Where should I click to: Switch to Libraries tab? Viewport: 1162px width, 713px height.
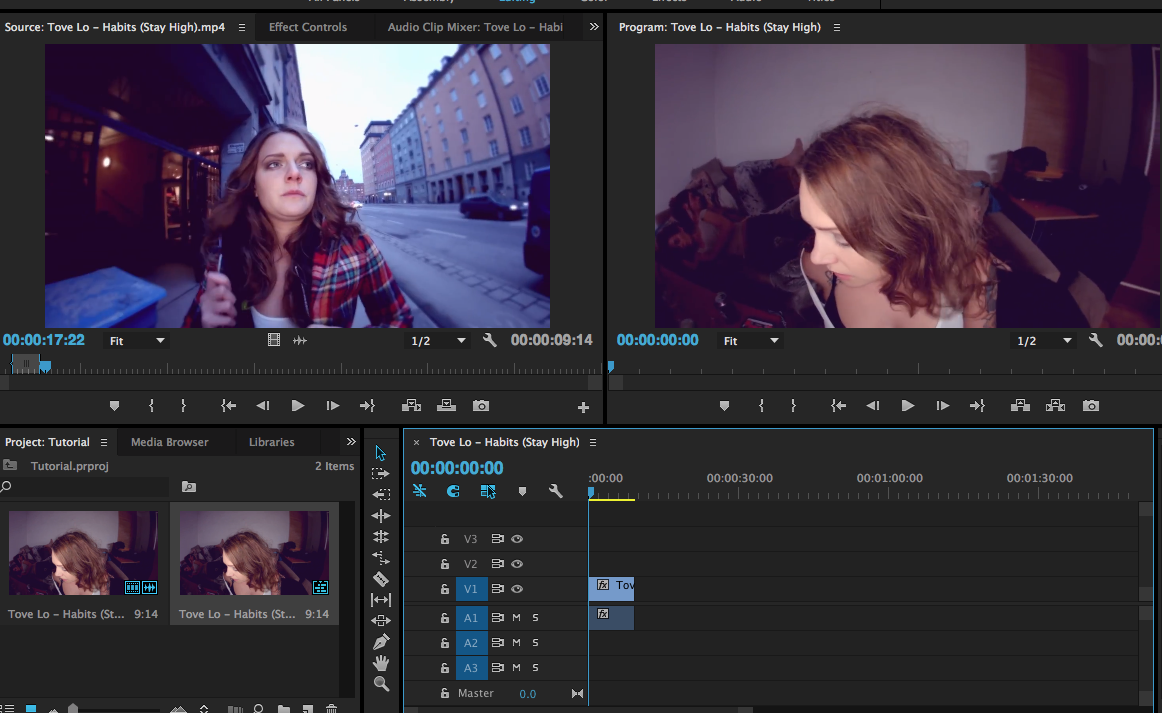pyautogui.click(x=271, y=442)
